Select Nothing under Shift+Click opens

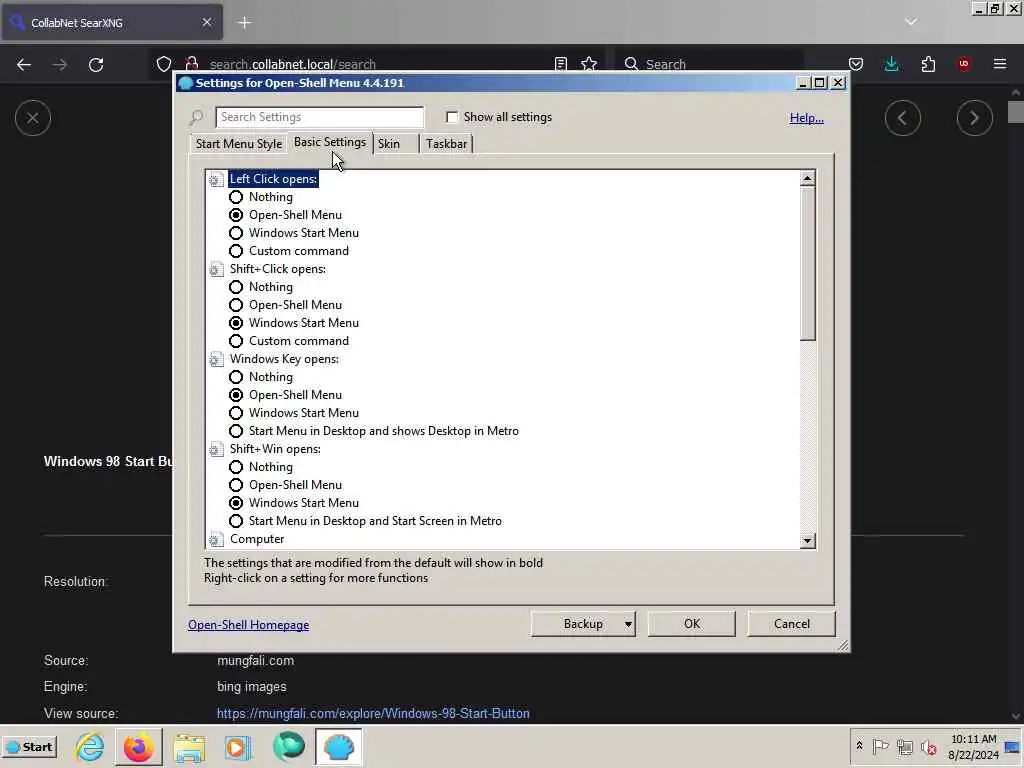236,287
